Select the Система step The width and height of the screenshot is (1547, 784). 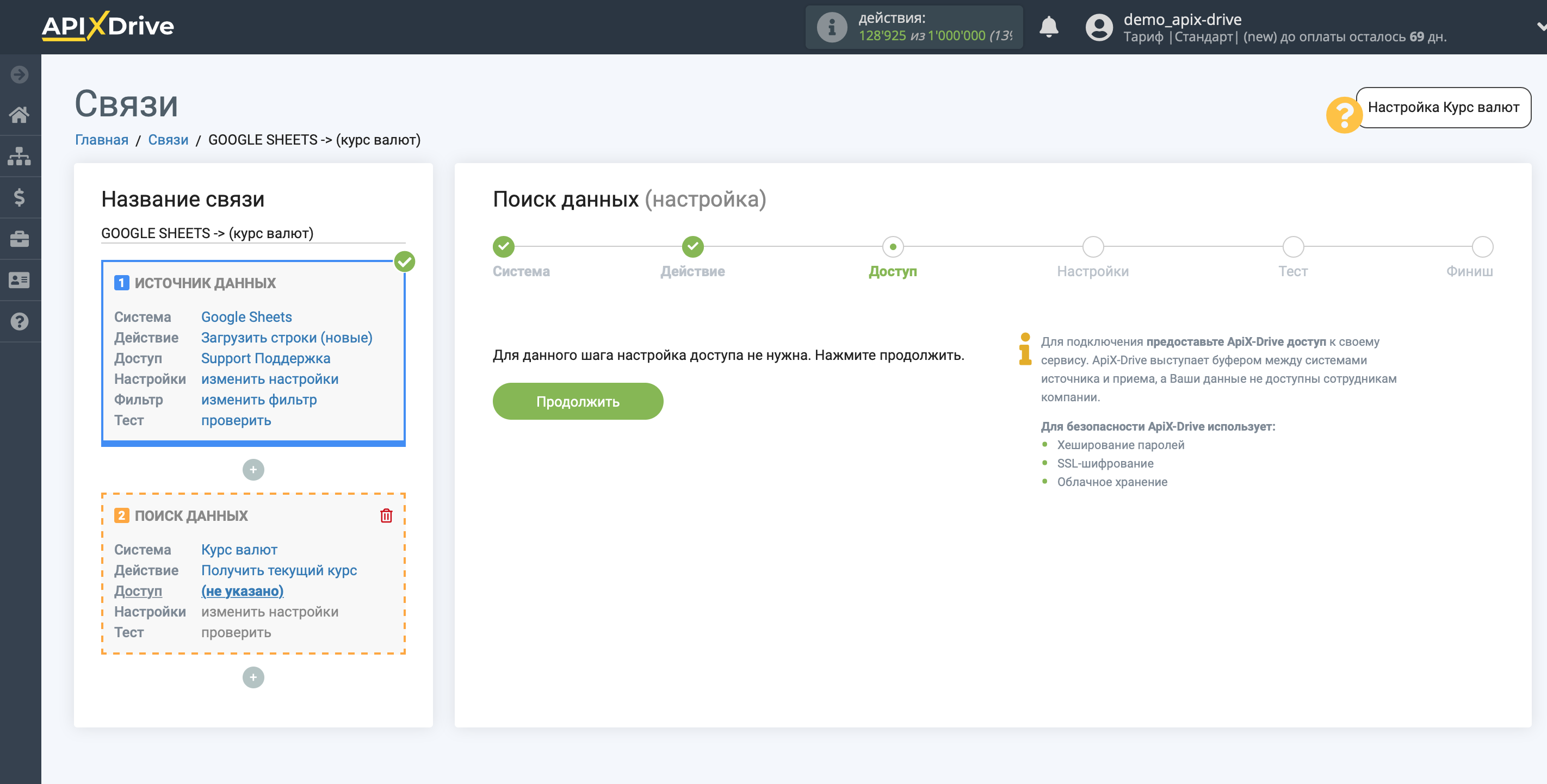tap(503, 246)
